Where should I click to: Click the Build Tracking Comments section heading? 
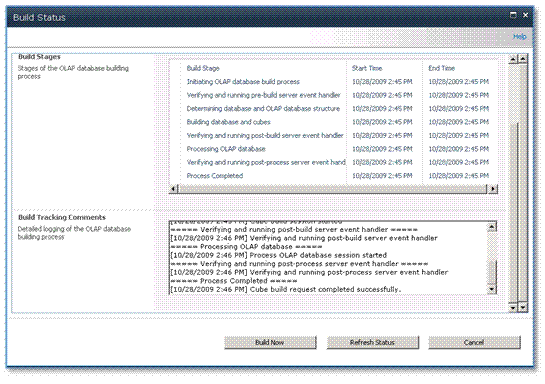coord(62,218)
